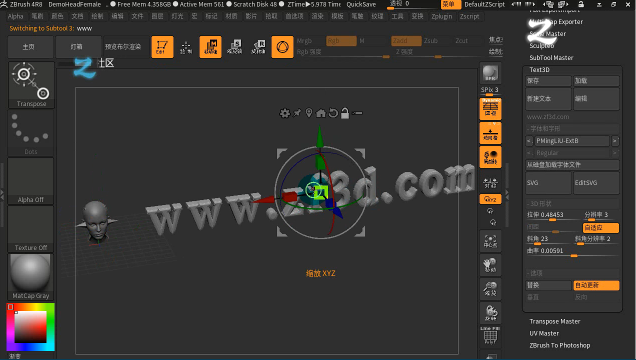The height and width of the screenshot is (360, 636).
Task: Expand the ZBrush To Photoshop plugin
Action: click(x=559, y=345)
